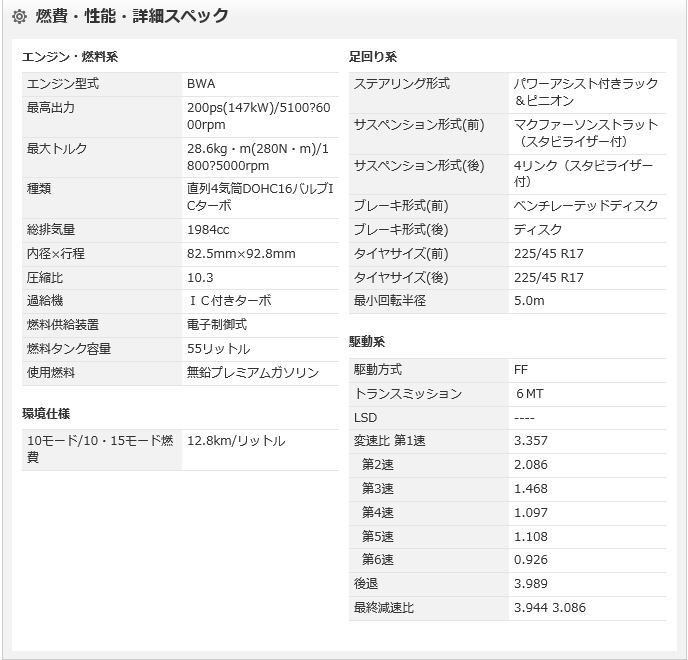This screenshot has width=688, height=660.
Task: Select the 電子制御式 value
Action: [x=217, y=325]
